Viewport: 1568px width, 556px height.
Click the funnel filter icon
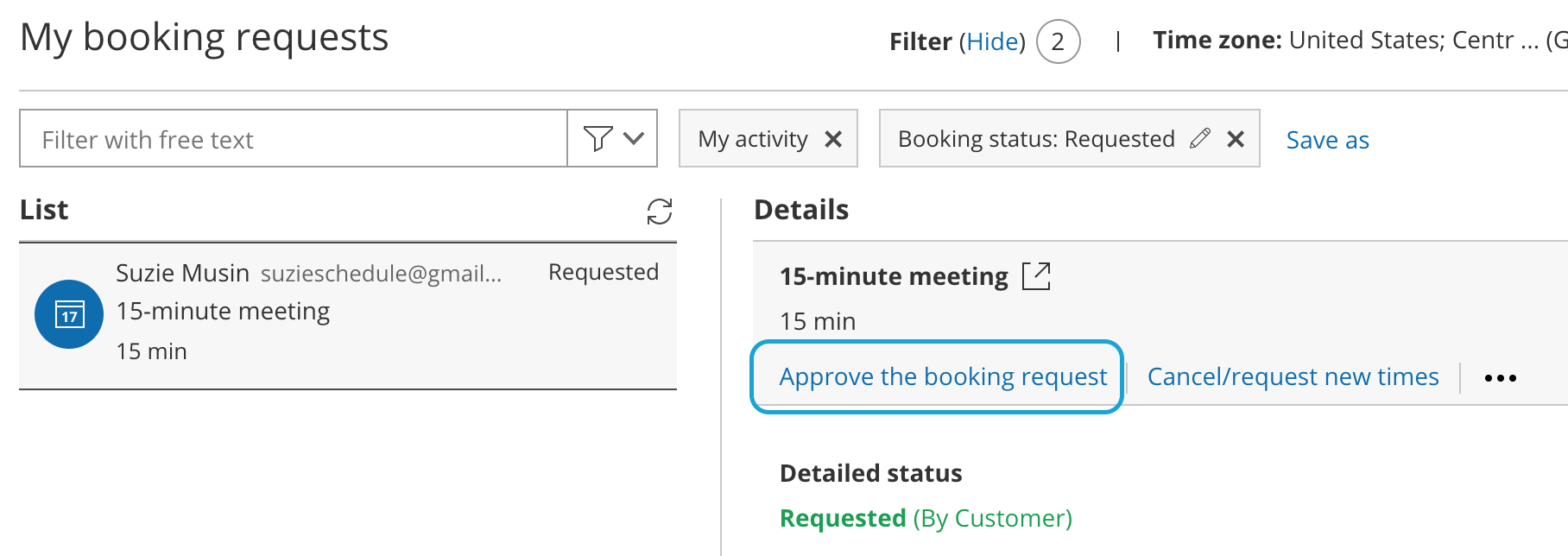point(597,138)
